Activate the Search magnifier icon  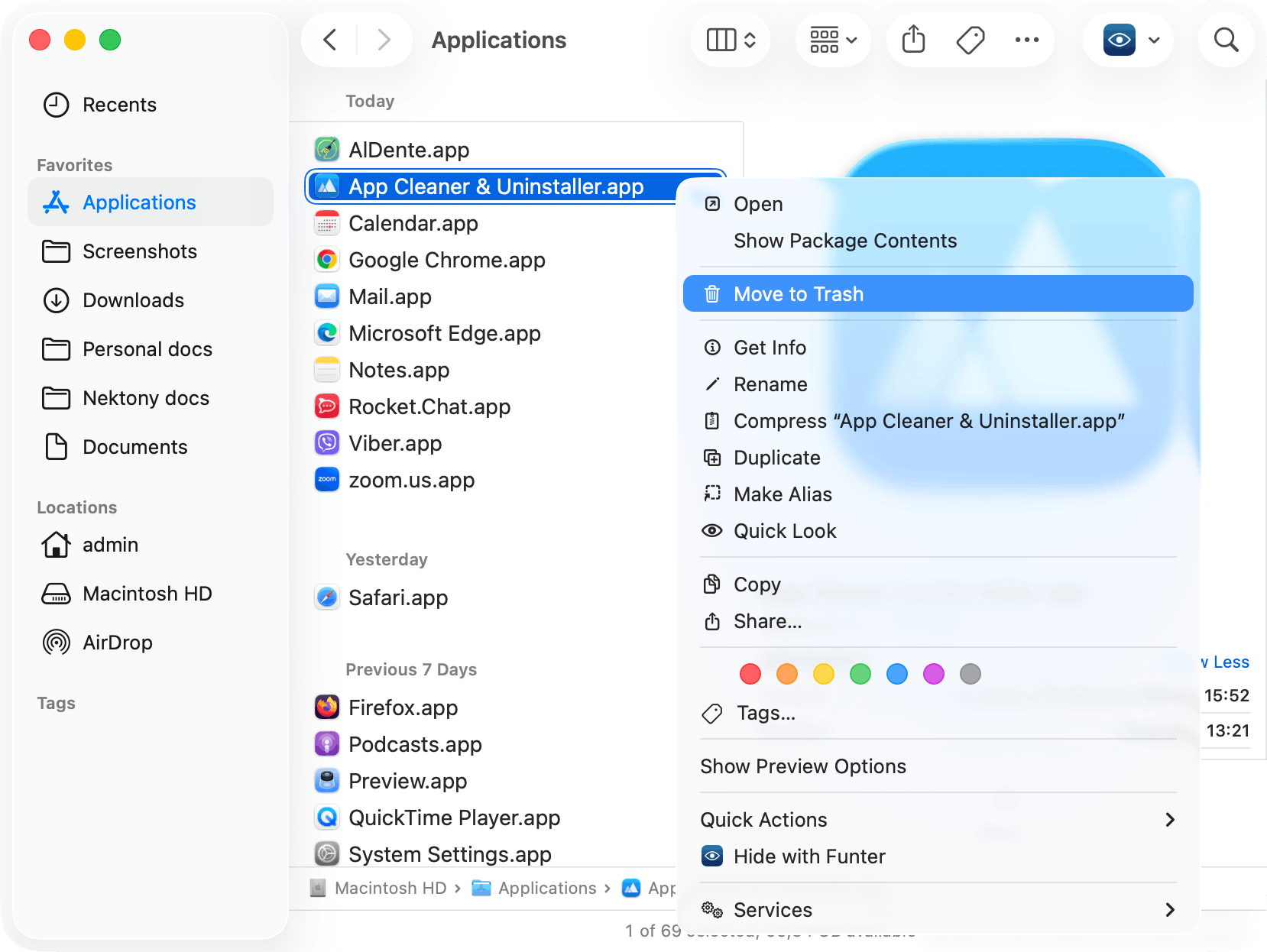click(x=1226, y=40)
